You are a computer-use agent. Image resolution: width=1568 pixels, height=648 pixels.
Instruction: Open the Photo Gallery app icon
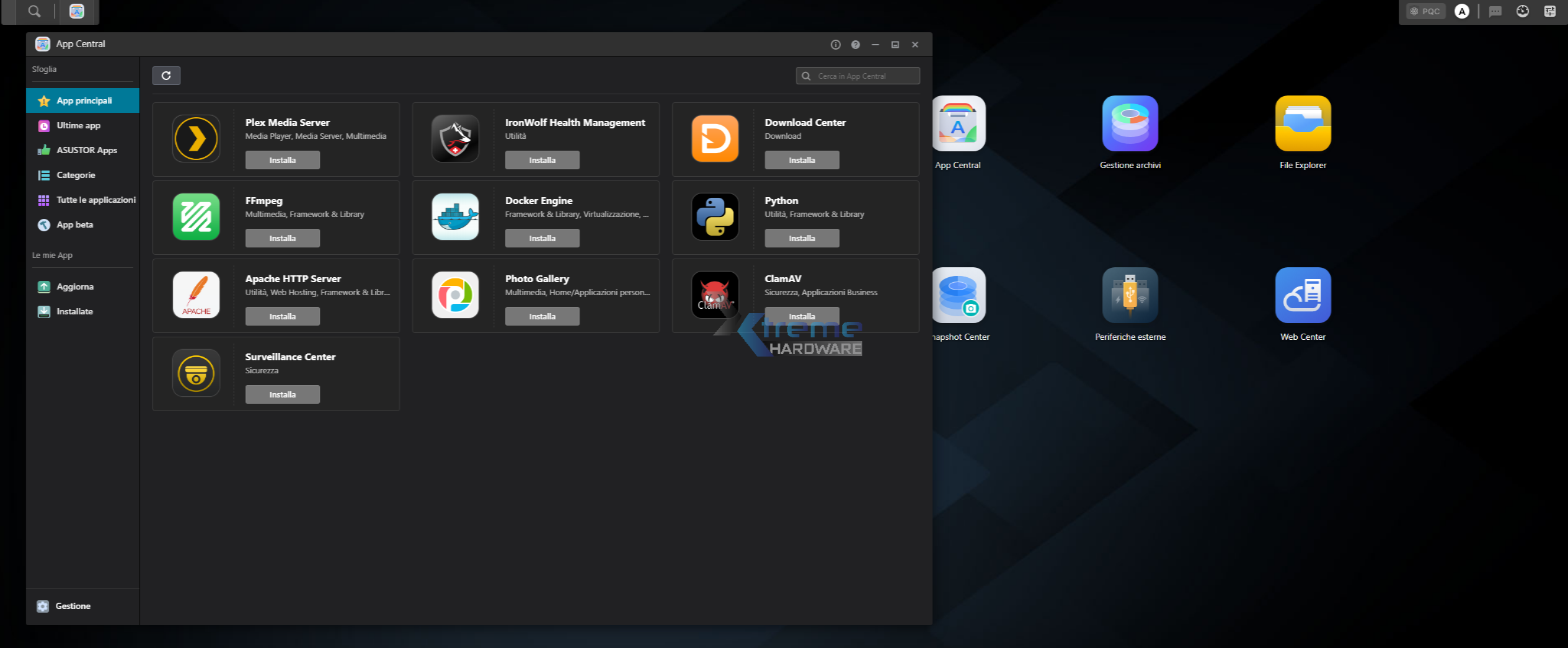coord(455,295)
